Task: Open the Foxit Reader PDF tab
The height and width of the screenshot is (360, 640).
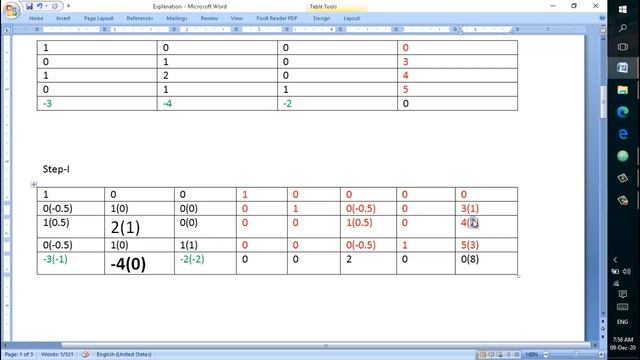Action: 276,18
